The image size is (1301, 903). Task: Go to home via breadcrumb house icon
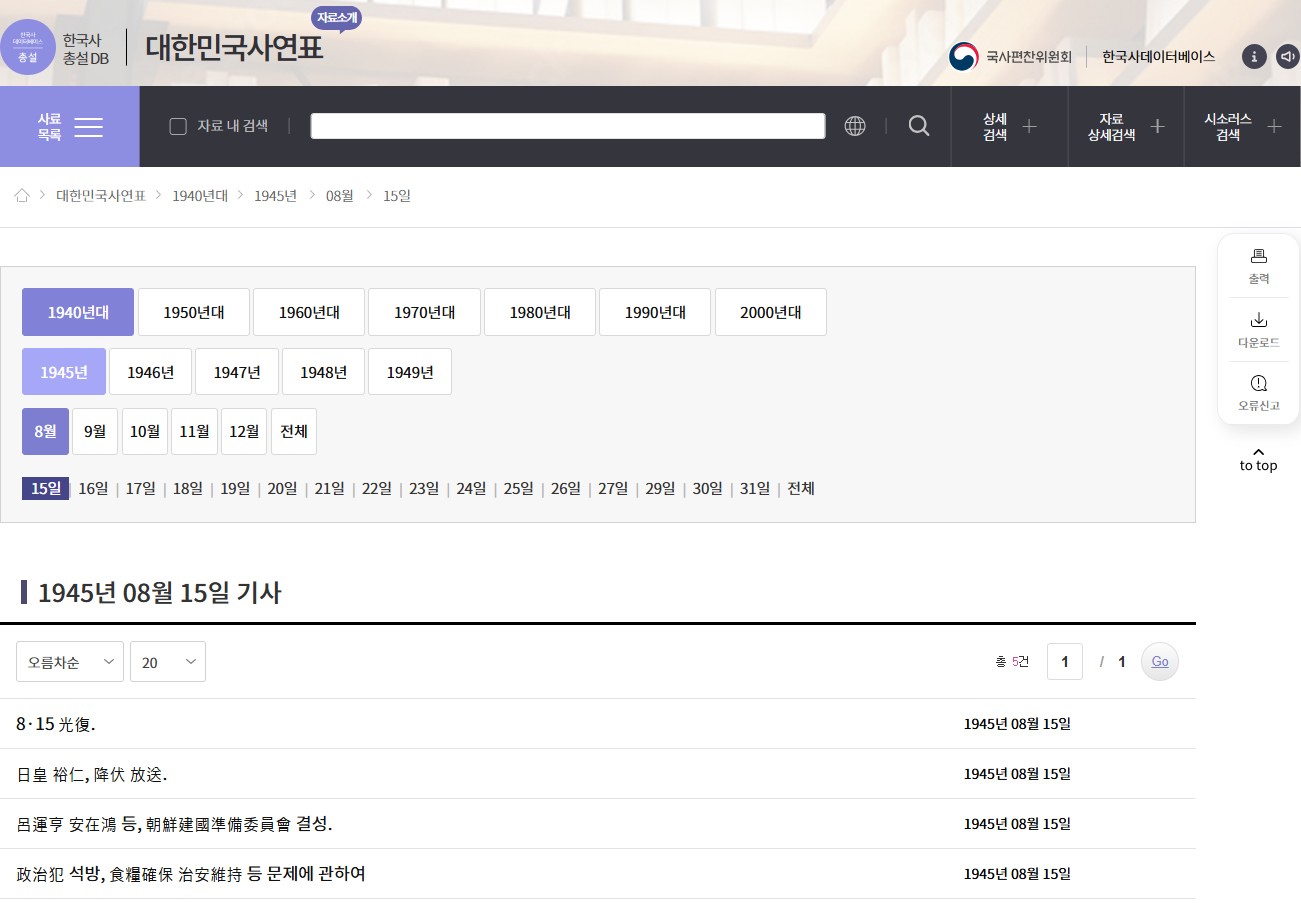coord(22,196)
